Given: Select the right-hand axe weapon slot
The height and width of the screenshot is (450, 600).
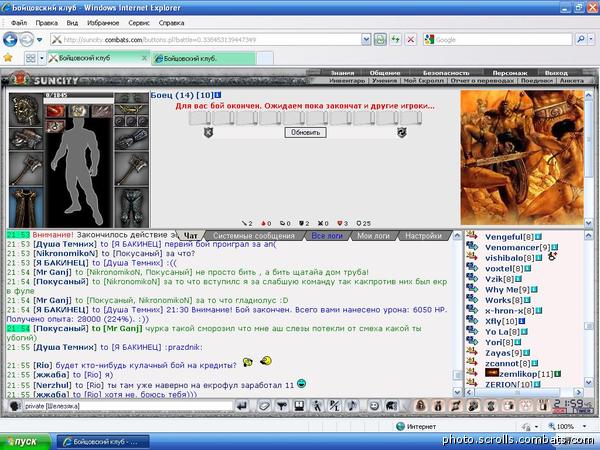Looking at the screenshot, I should click(131, 169).
